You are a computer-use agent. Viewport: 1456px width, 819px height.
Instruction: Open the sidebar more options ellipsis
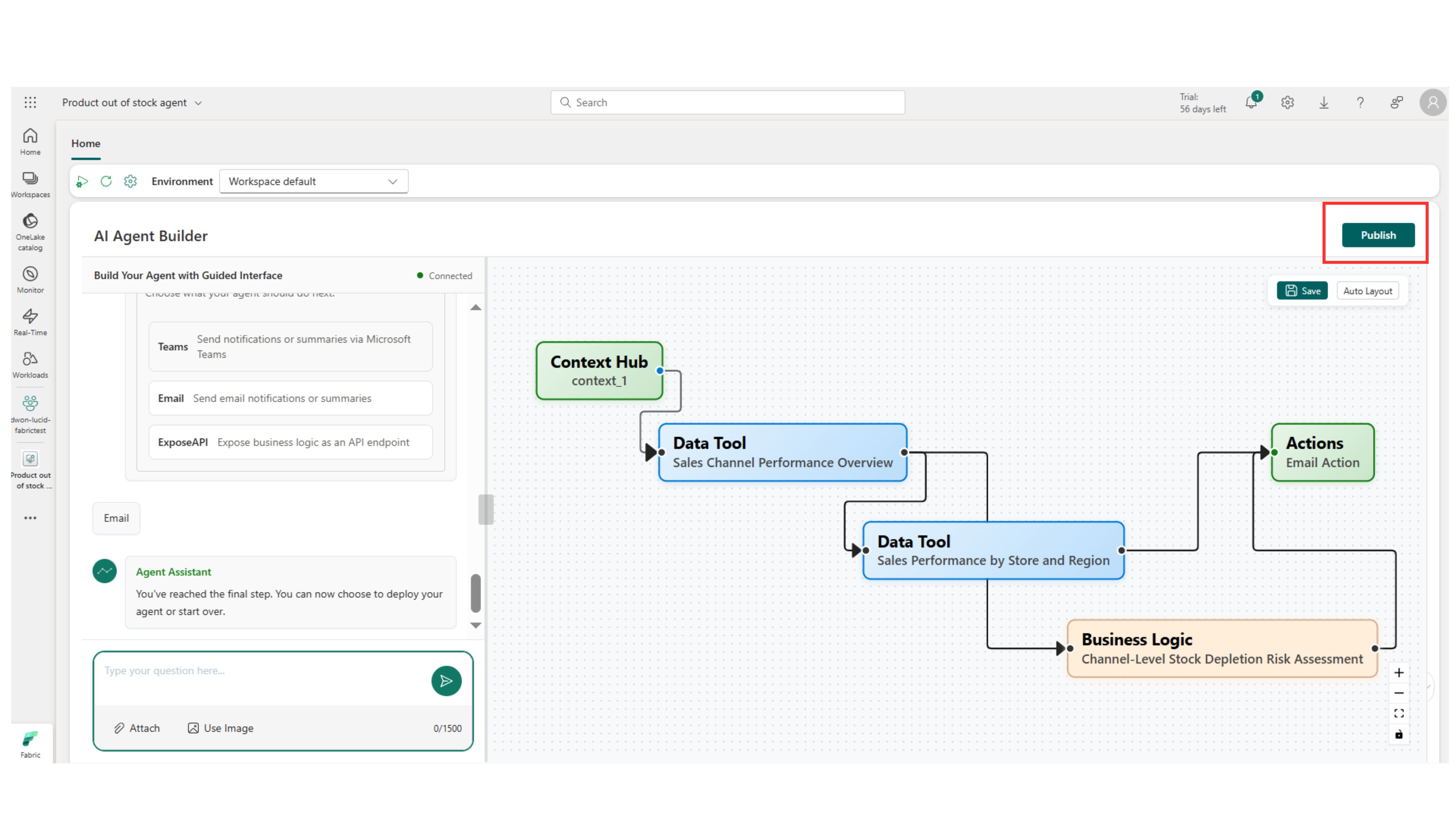tap(30, 518)
